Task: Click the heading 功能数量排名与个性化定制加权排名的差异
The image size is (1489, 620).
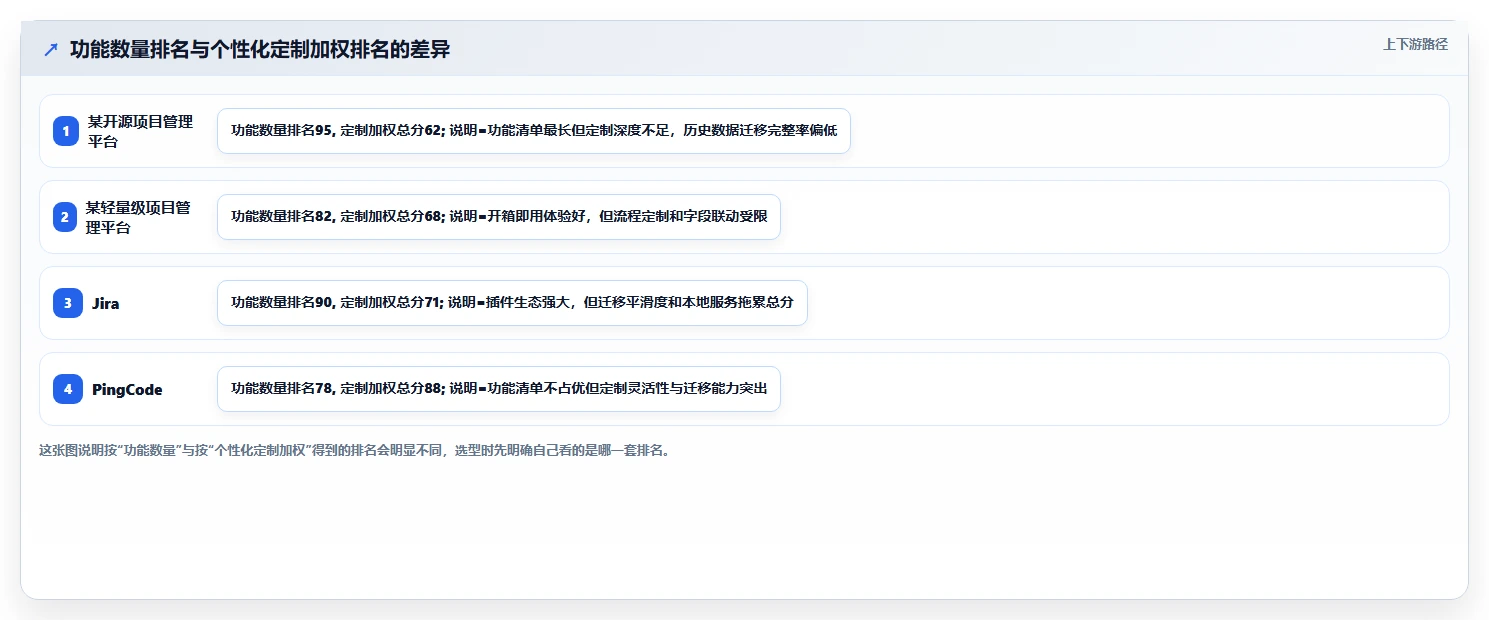Action: coord(260,49)
